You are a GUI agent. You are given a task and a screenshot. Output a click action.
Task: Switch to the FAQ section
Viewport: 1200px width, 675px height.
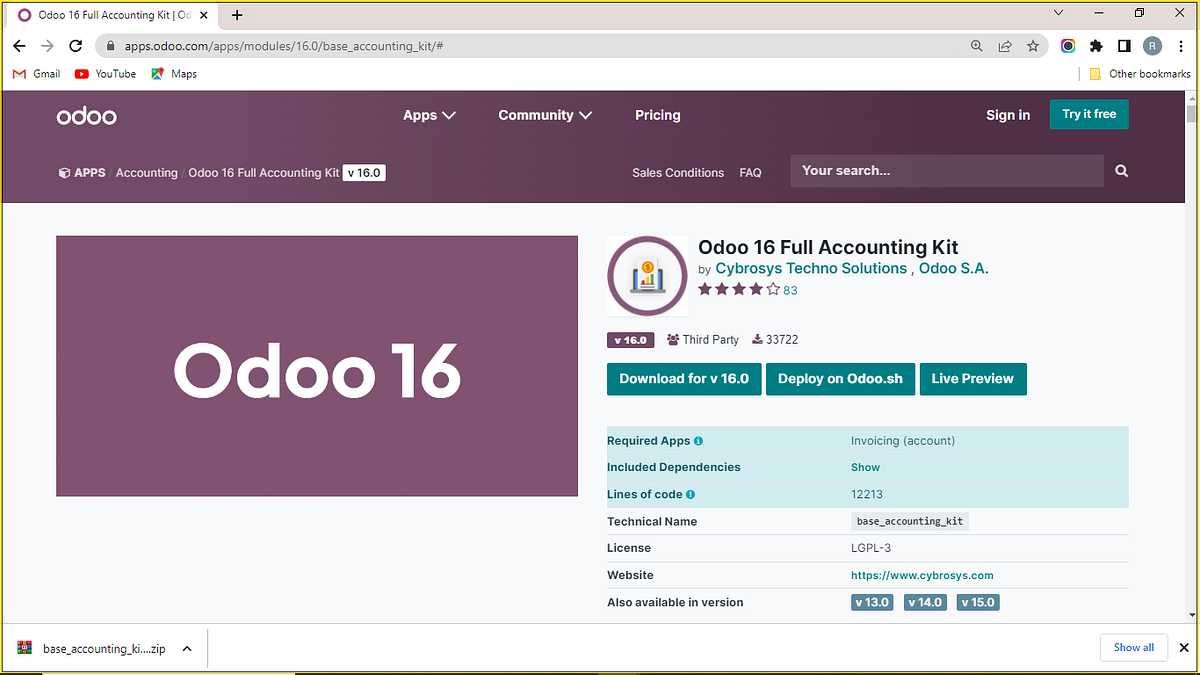pyautogui.click(x=750, y=172)
